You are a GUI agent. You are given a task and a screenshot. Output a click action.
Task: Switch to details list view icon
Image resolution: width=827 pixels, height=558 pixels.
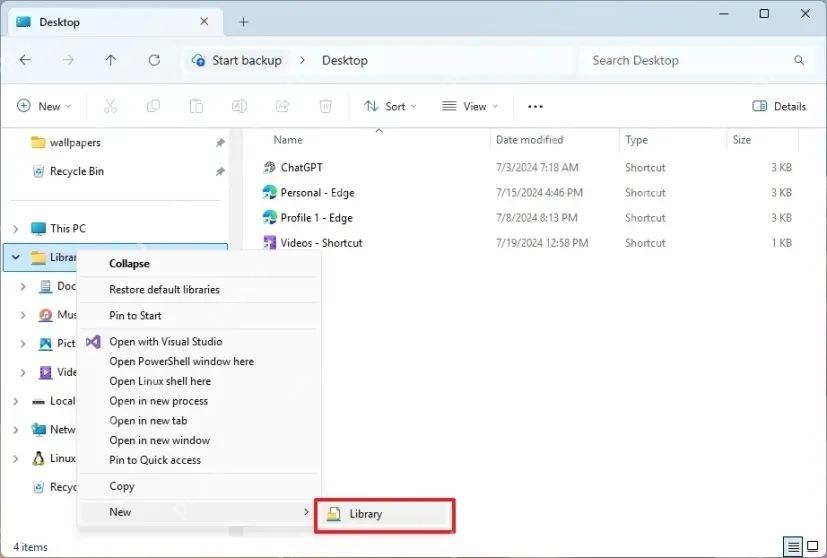click(793, 547)
